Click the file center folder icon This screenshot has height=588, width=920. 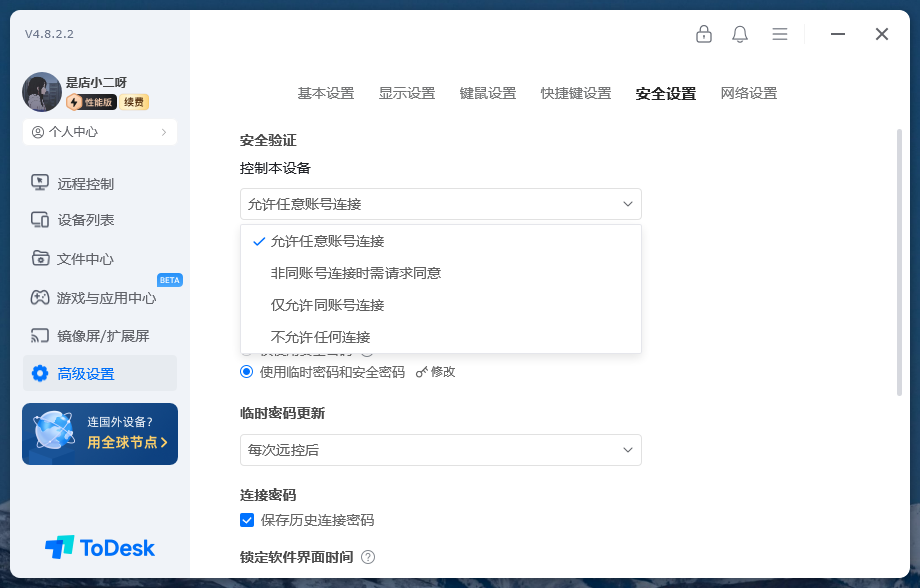(40, 258)
